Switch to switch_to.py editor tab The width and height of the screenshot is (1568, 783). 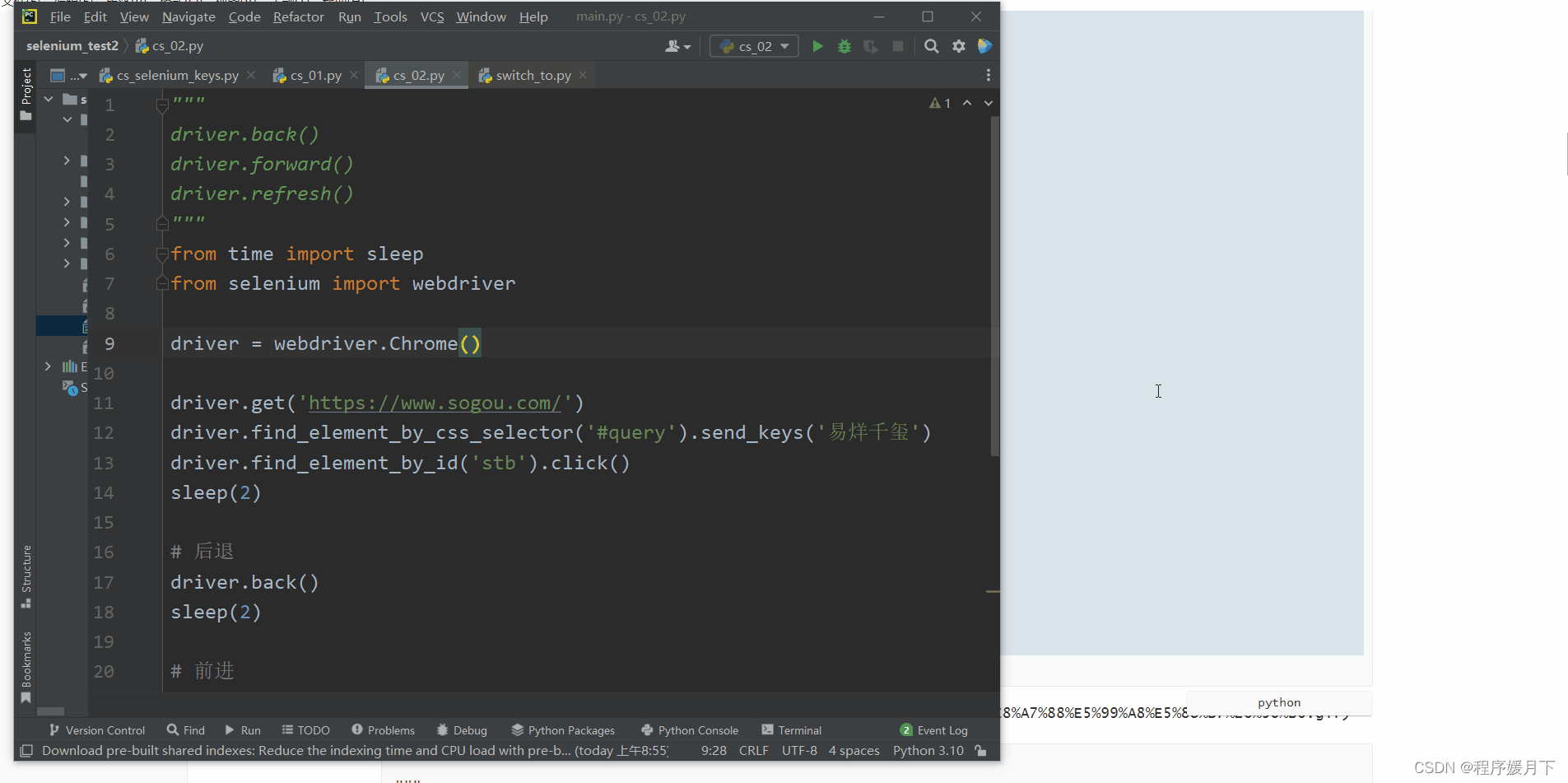[x=533, y=75]
